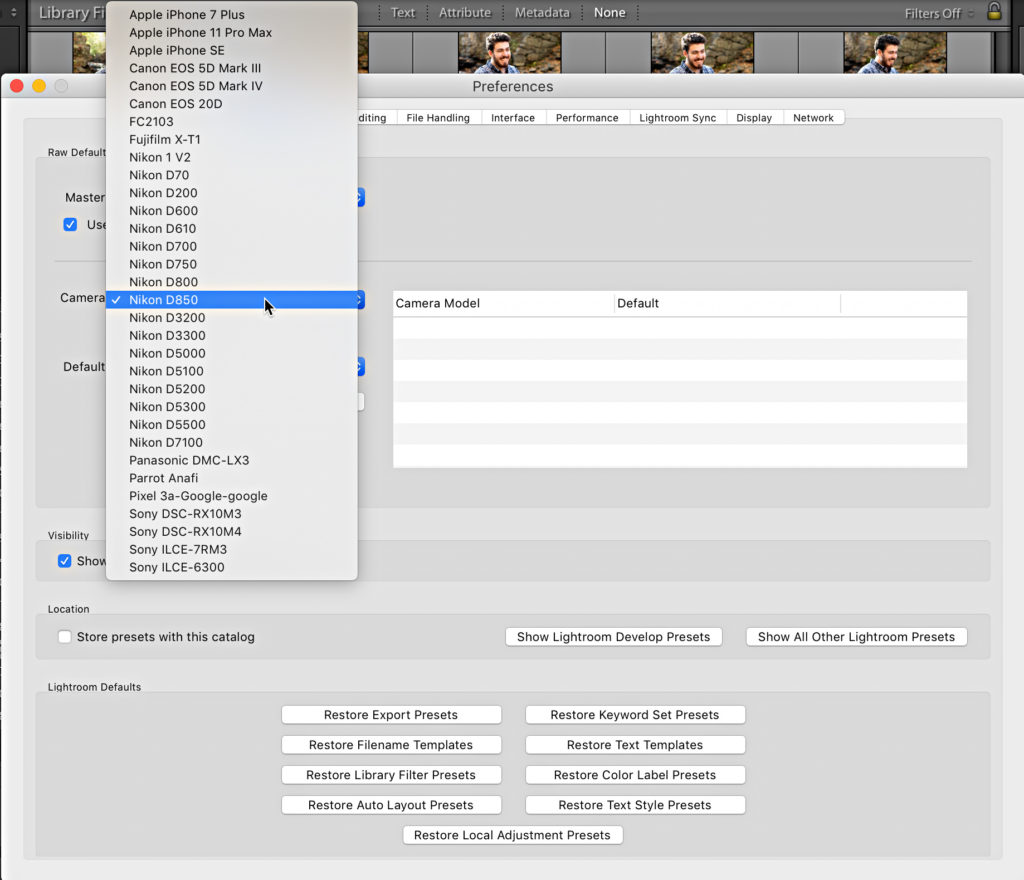
Task: Choose Apple iPhone 7 Plus from camera list
Action: click(232, 14)
